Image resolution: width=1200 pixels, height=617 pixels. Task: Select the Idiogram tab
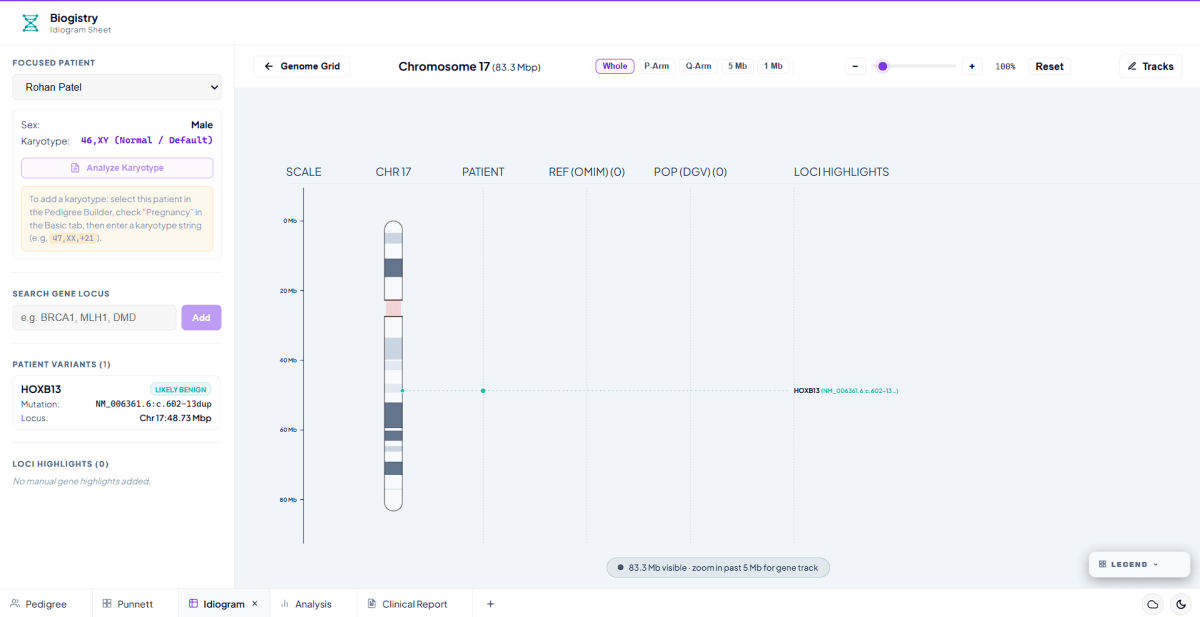[x=217, y=604]
